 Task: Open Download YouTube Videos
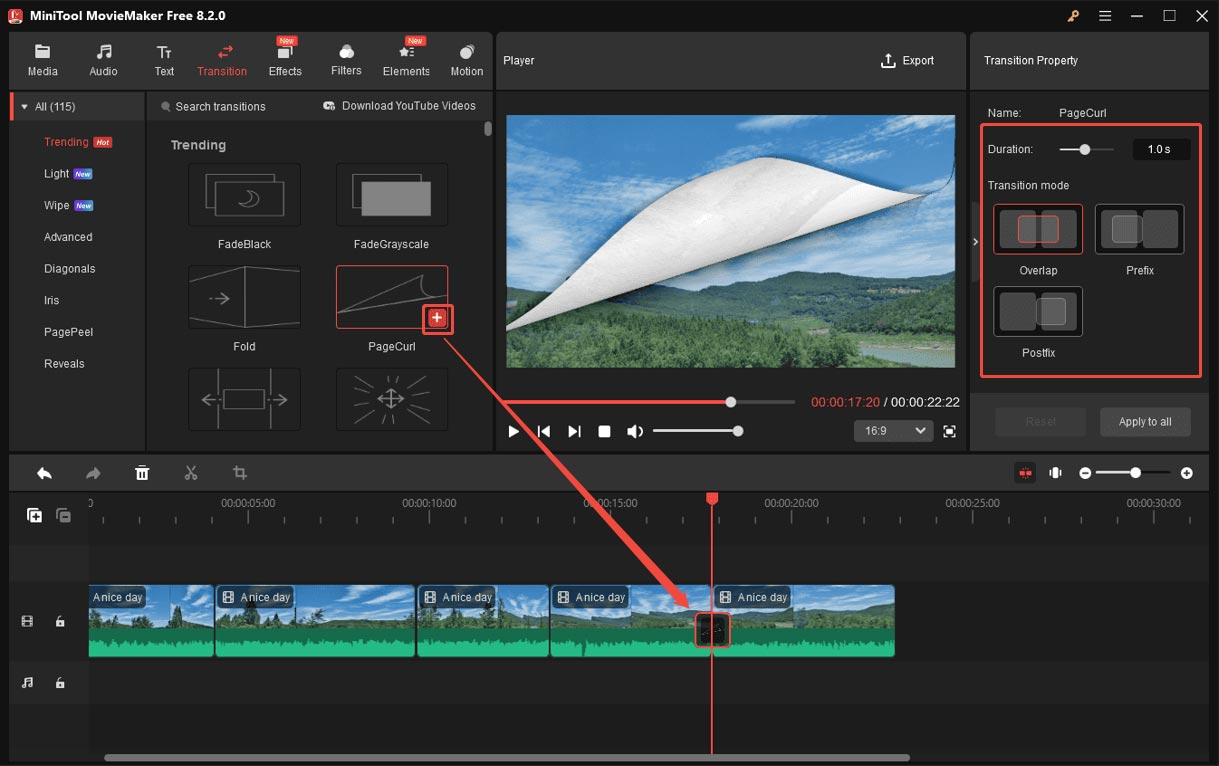399,106
